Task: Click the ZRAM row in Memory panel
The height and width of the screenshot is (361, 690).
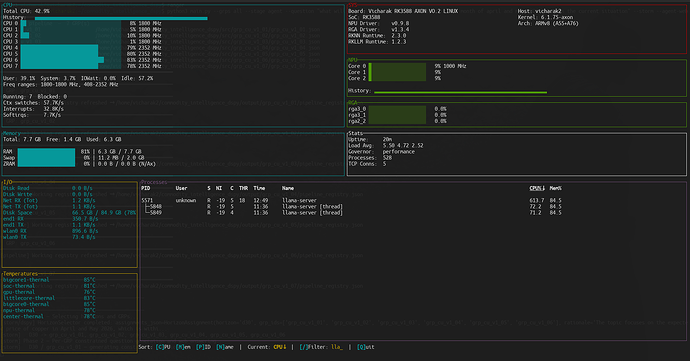Action: click(x=80, y=164)
